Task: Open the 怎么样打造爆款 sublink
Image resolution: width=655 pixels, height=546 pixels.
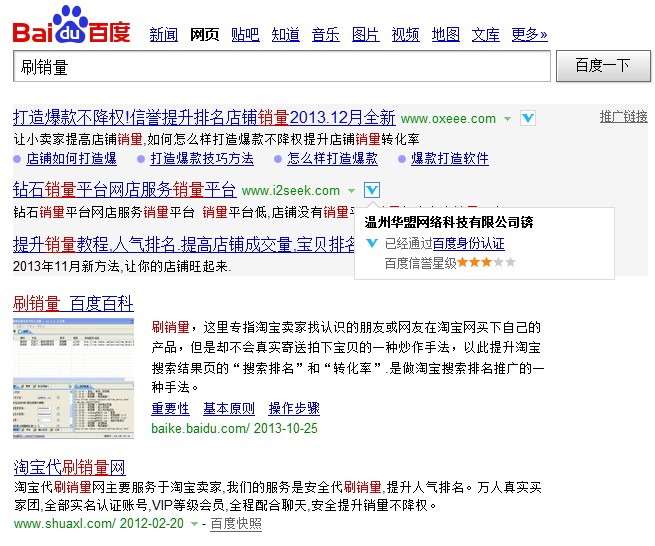Action: pos(332,159)
